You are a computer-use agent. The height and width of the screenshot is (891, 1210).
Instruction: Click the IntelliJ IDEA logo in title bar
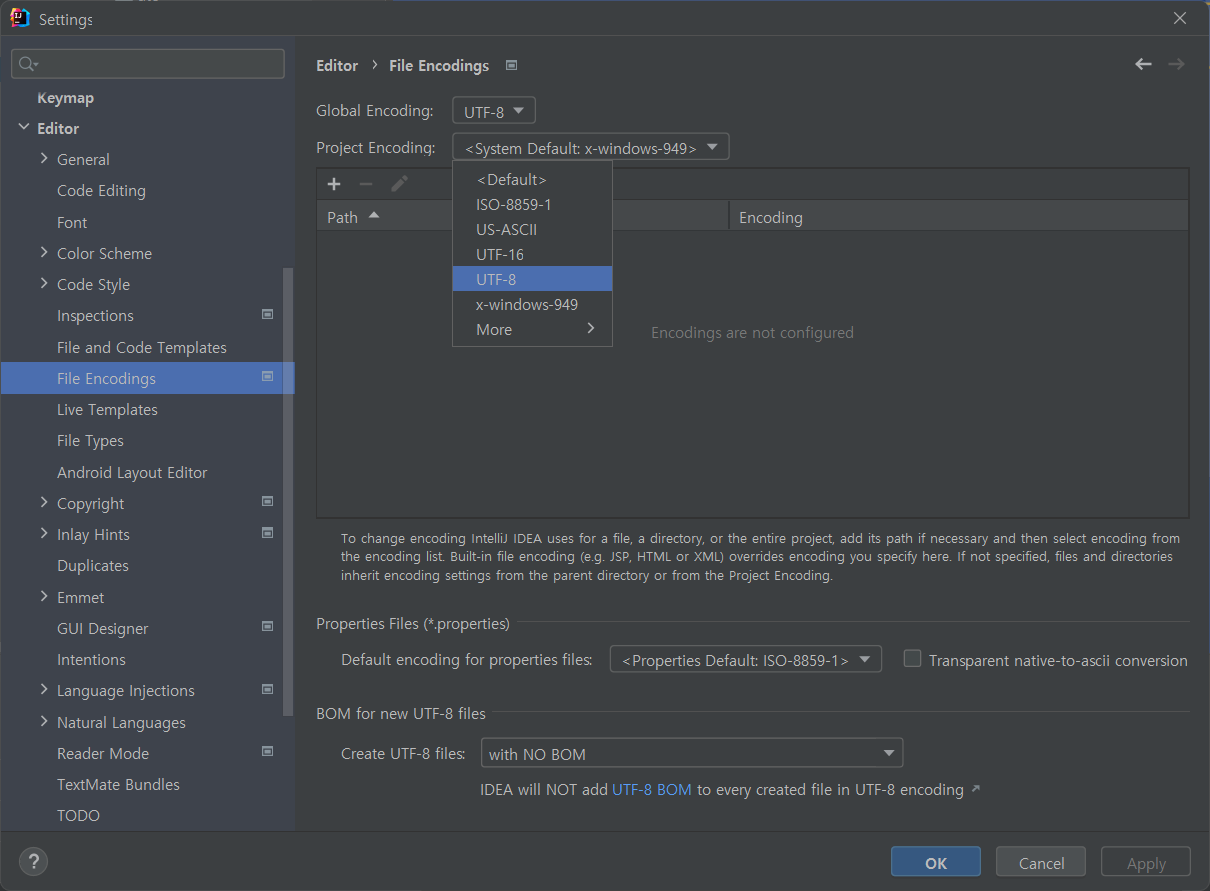pyautogui.click(x=20, y=18)
